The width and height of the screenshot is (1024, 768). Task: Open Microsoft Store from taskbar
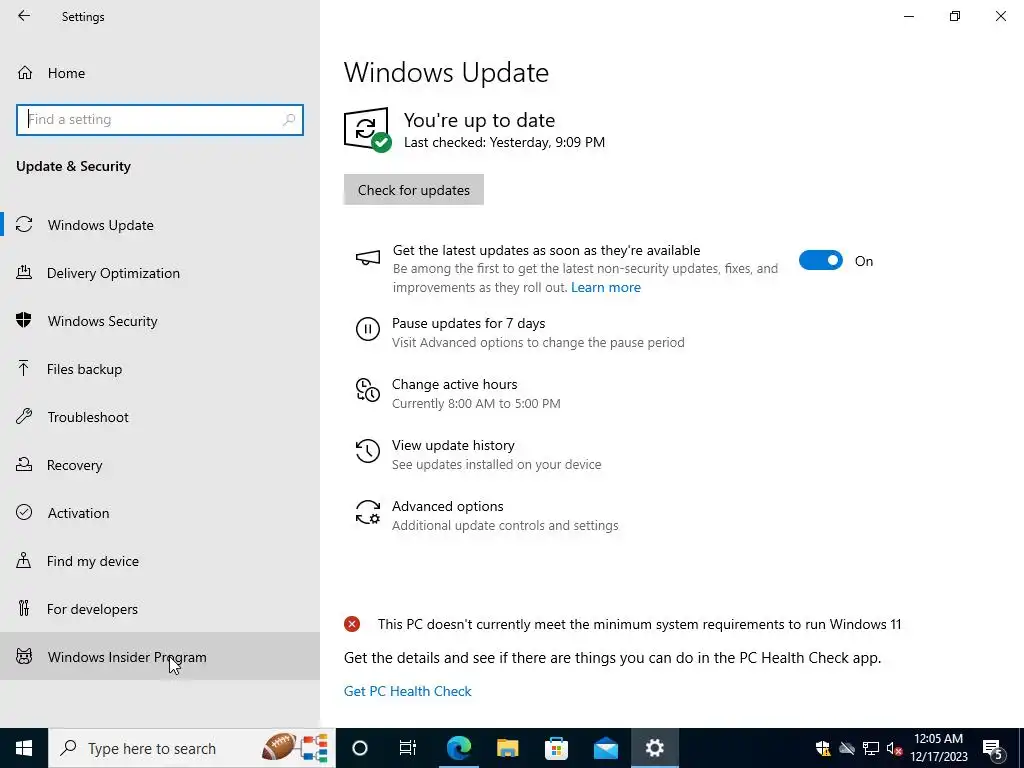click(x=556, y=748)
